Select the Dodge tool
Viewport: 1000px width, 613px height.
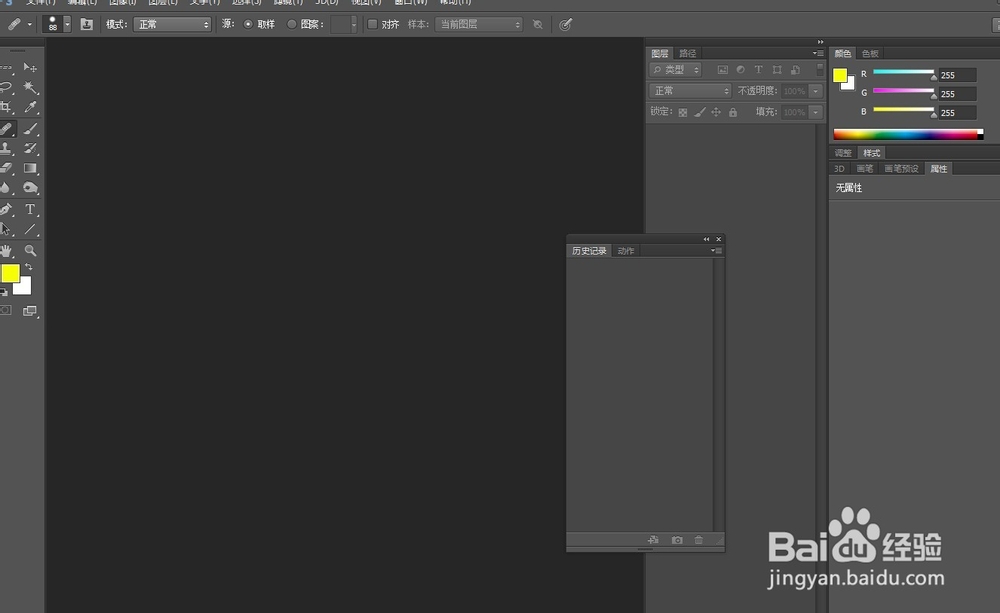pos(30,188)
